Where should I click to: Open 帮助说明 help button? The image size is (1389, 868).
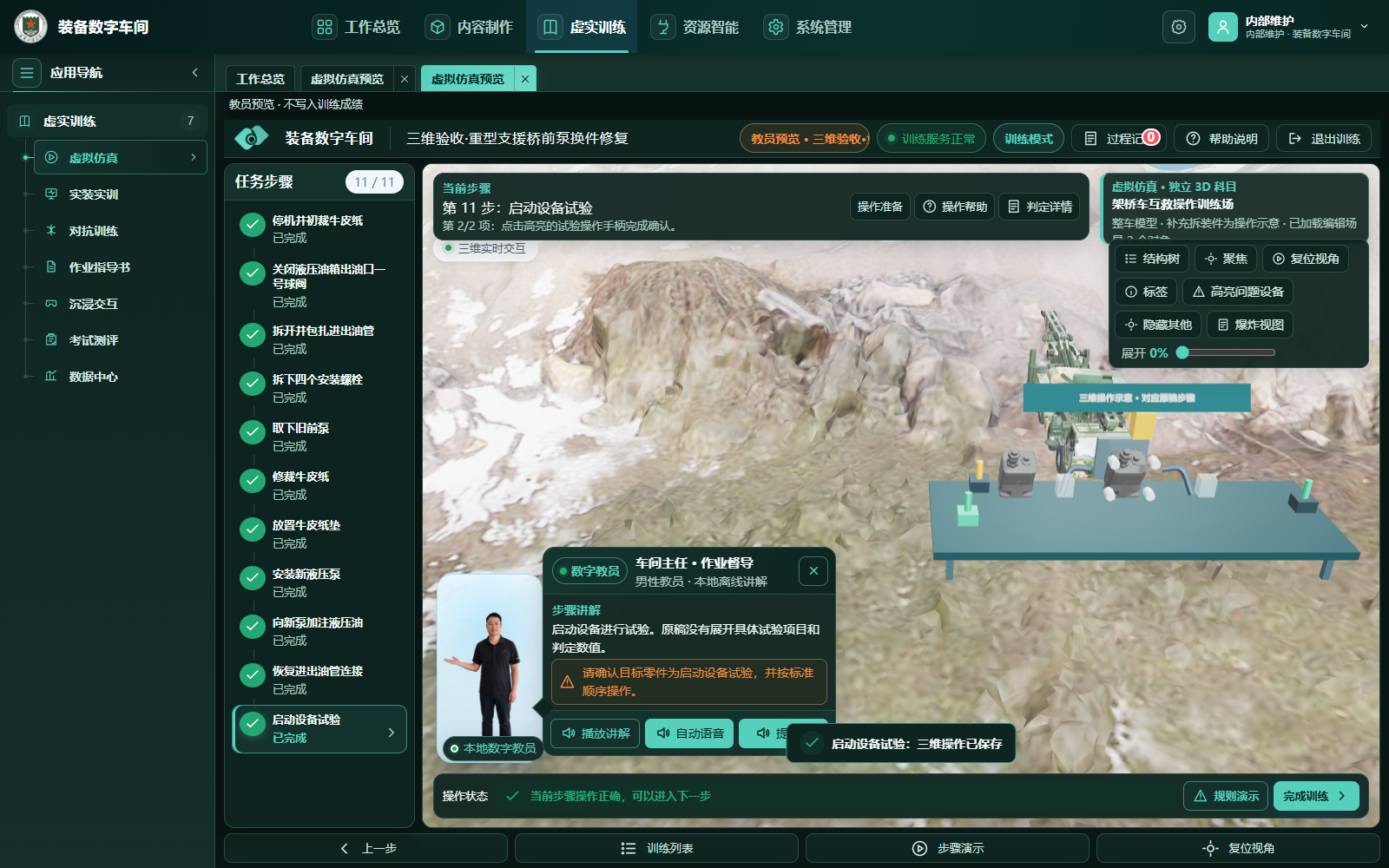coord(1221,139)
